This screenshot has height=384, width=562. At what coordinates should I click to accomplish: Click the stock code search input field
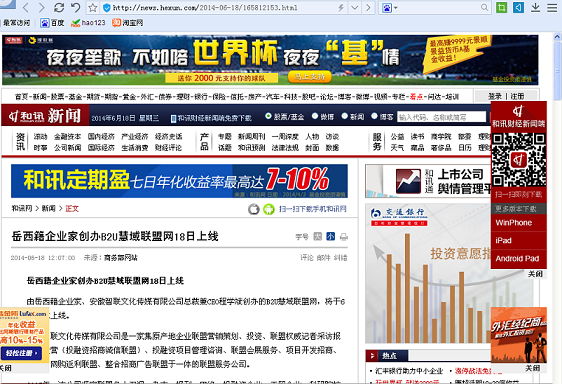point(441,117)
